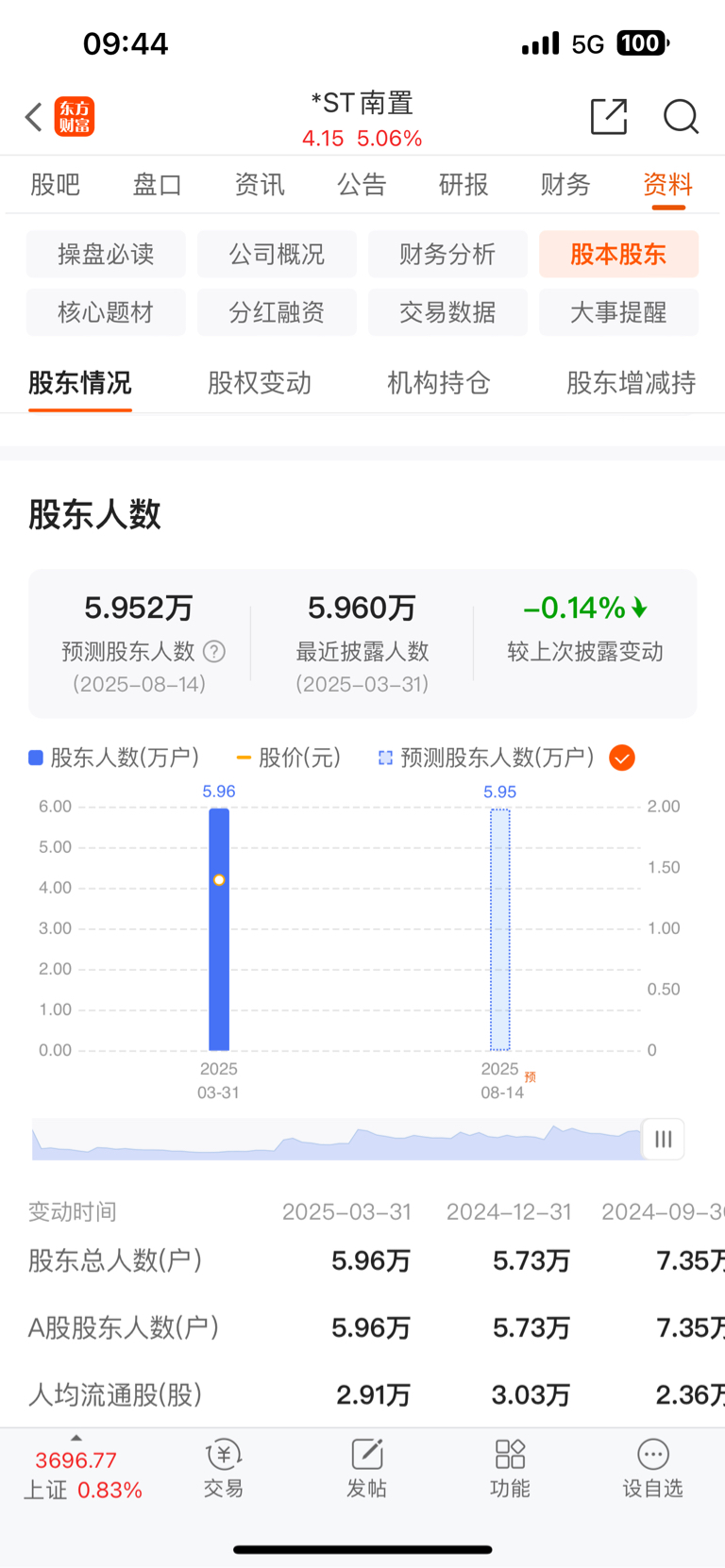The height and width of the screenshot is (1568, 725).
Task: Tap the 股东总人数(户) row label
Action: [x=115, y=1260]
